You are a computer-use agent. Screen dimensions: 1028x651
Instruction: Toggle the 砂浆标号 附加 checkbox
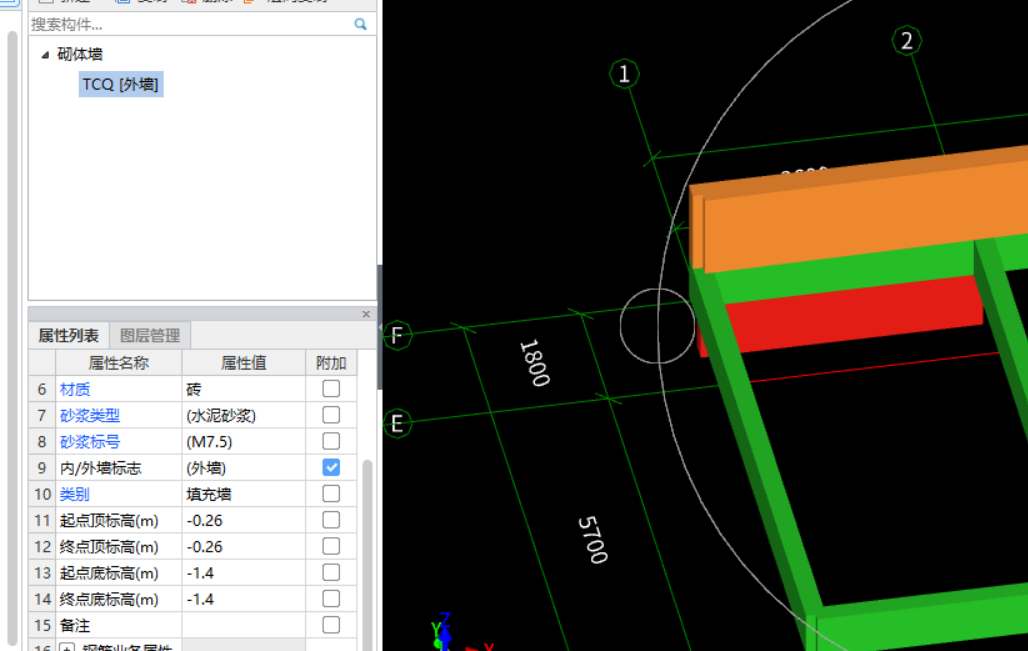[331, 441]
